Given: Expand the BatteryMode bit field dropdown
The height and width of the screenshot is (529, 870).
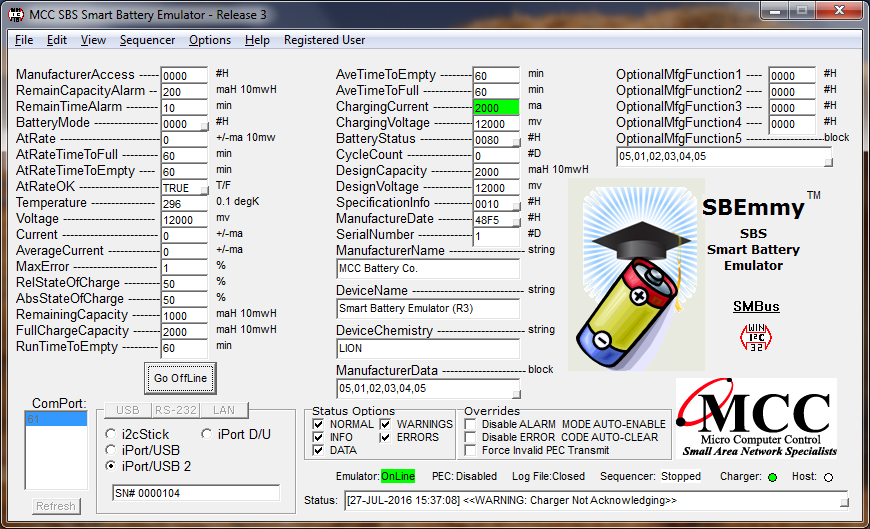Looking at the screenshot, I should point(204,127).
